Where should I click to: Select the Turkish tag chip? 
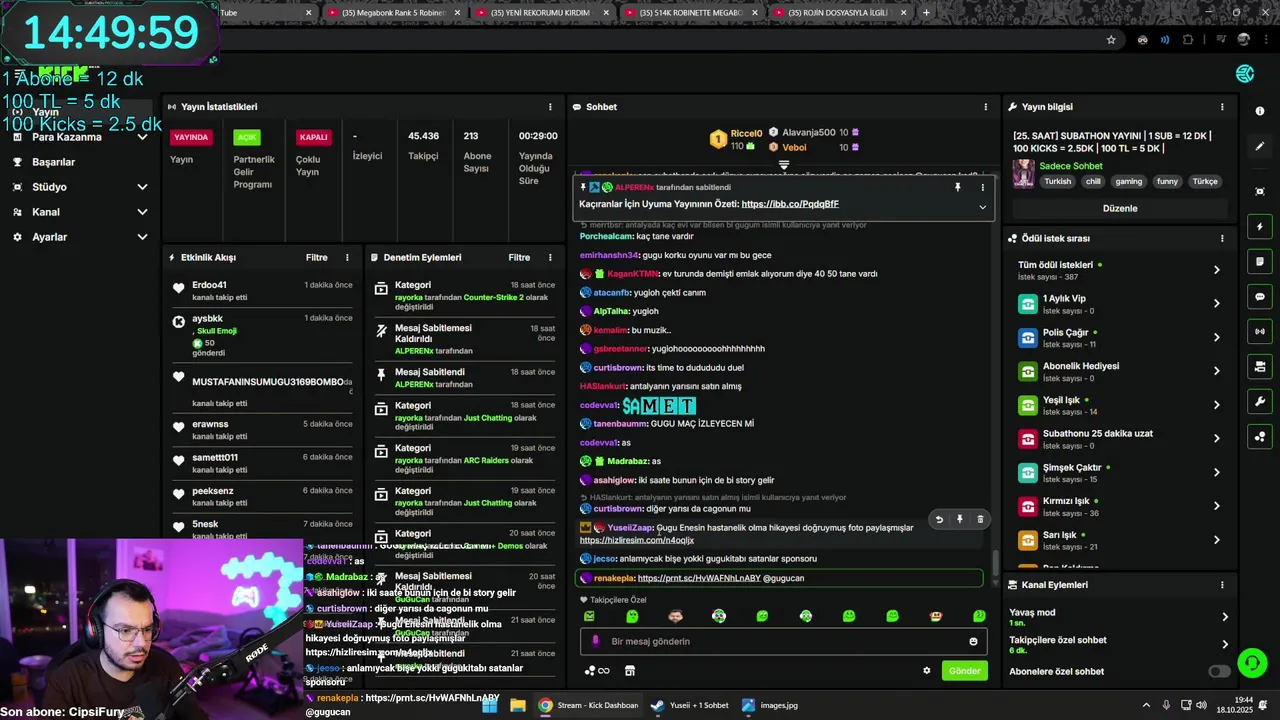tap(1057, 182)
